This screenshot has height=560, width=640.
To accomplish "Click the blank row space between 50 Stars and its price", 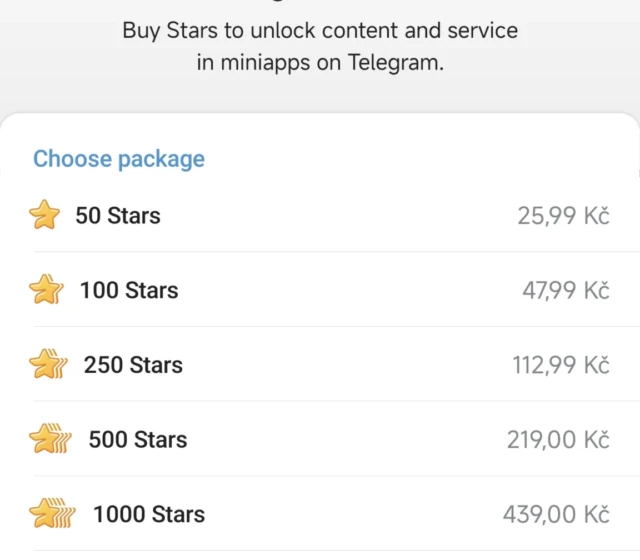I will pos(340,215).
